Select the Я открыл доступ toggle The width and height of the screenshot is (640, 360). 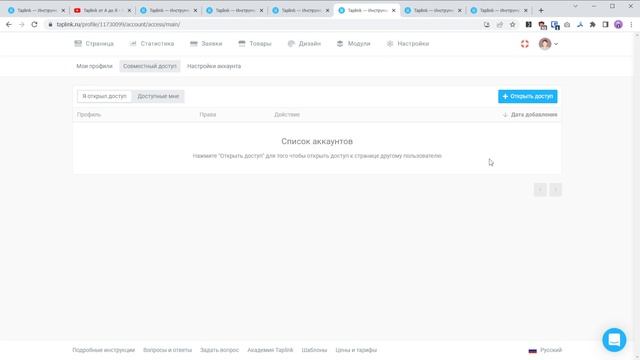(104, 96)
